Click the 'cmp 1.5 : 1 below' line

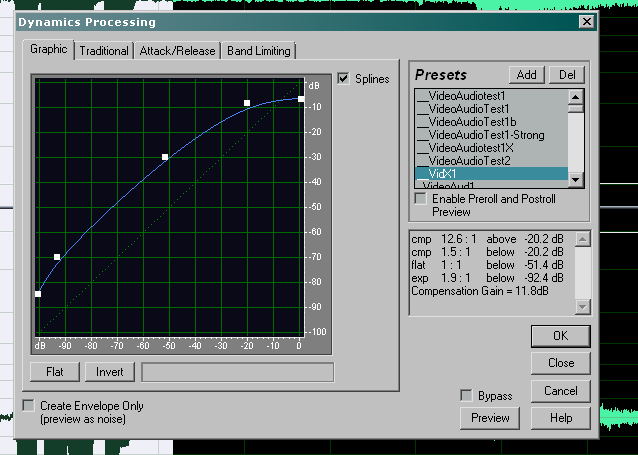click(x=487, y=252)
